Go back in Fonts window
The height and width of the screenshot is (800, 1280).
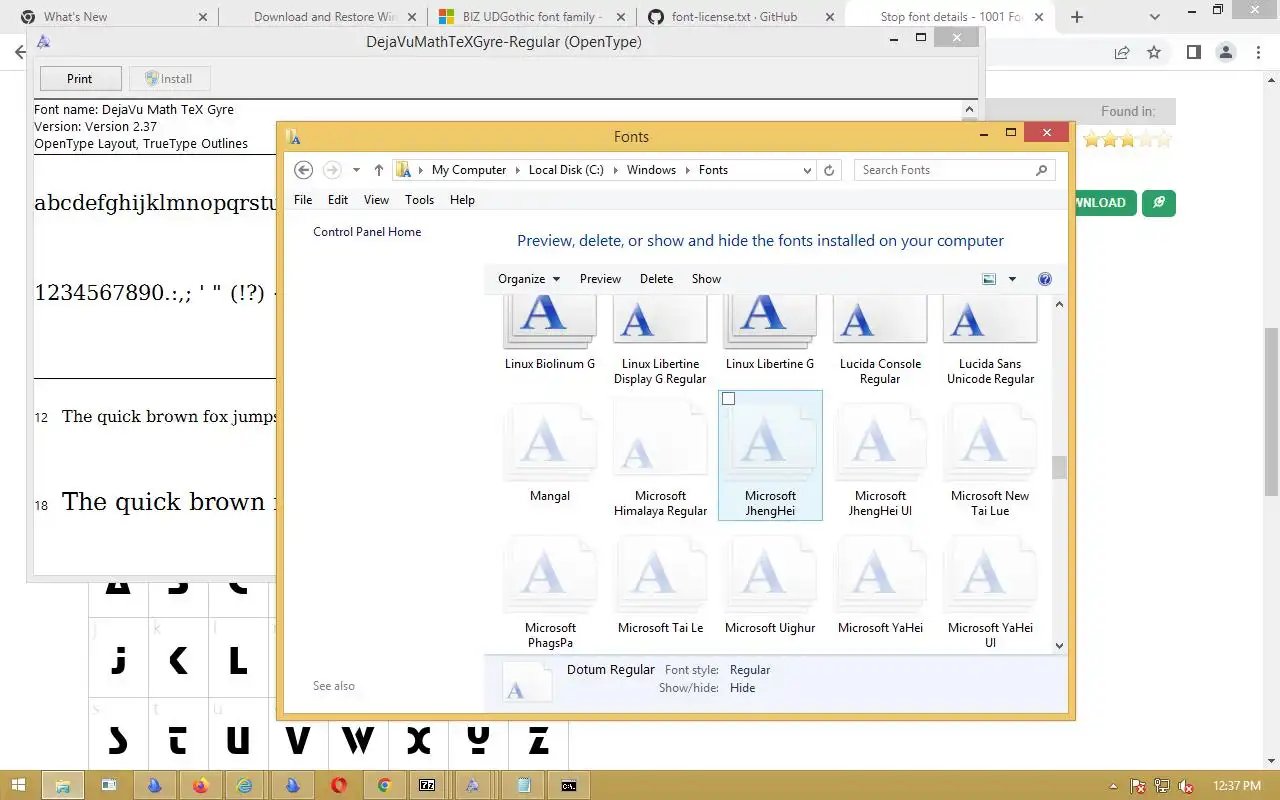(304, 170)
